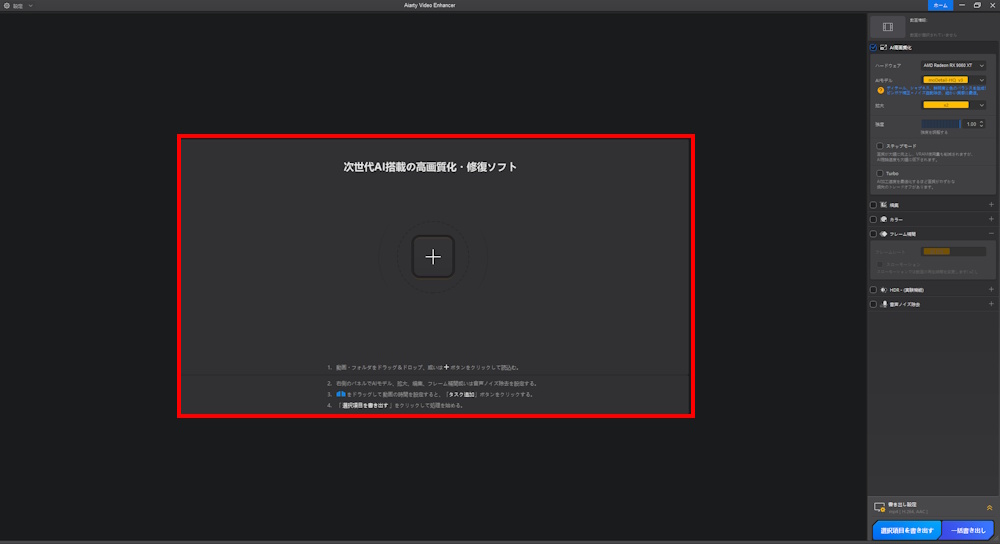The width and height of the screenshot is (1000, 544).
Task: Click the ハードウェア label text
Action: [x=888, y=66]
